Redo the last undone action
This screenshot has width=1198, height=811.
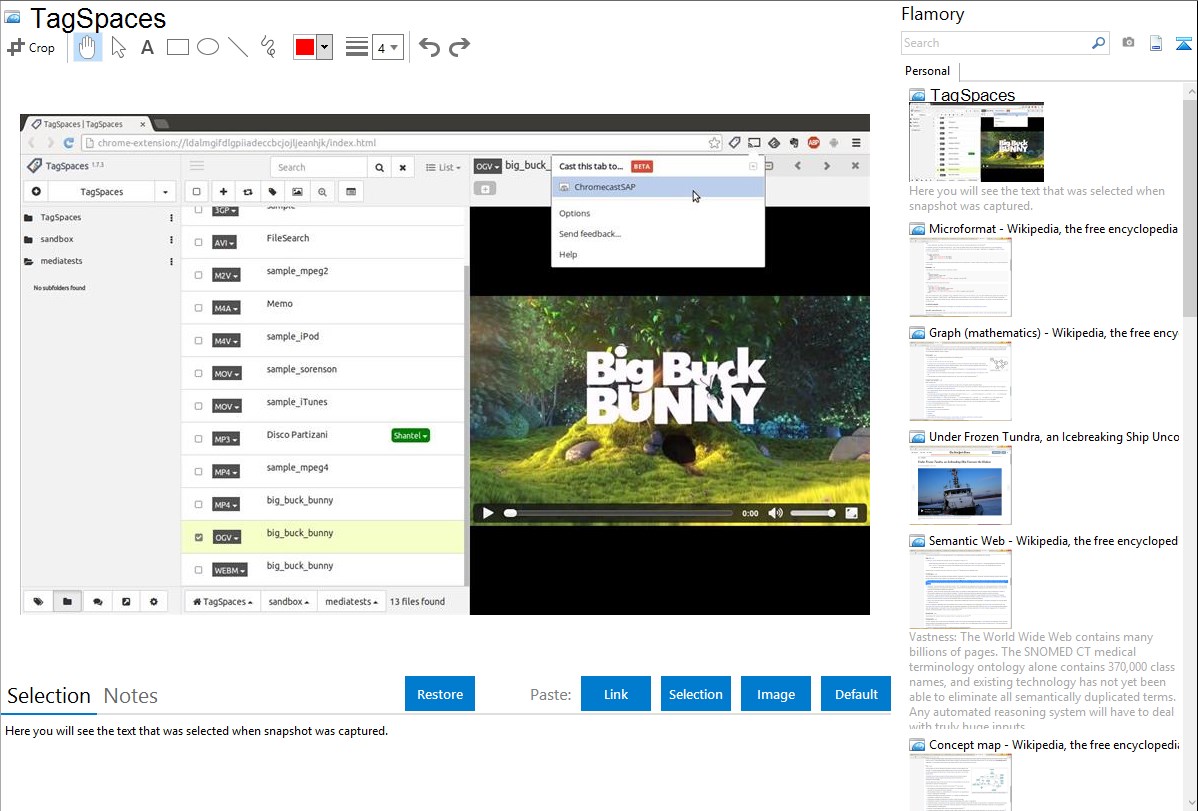pos(459,47)
